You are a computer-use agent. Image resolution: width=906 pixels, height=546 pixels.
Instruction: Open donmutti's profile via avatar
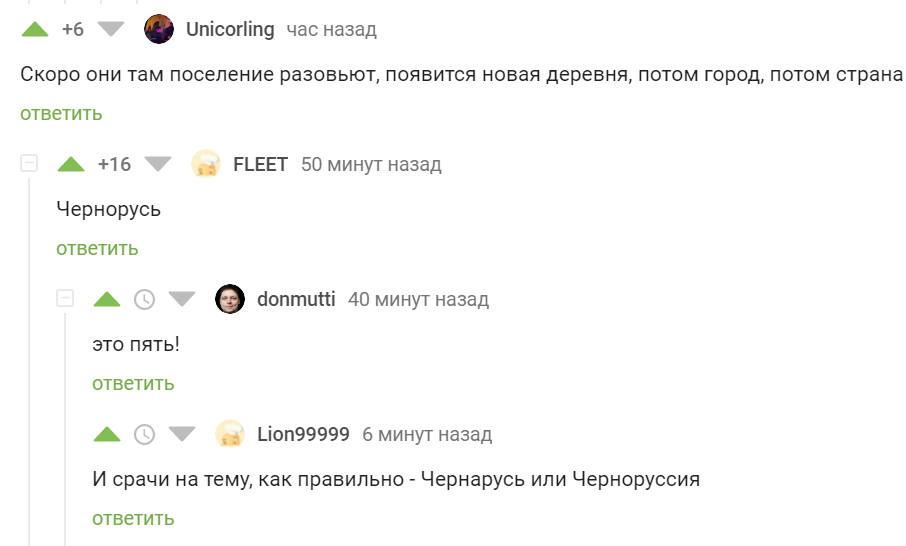tap(230, 299)
